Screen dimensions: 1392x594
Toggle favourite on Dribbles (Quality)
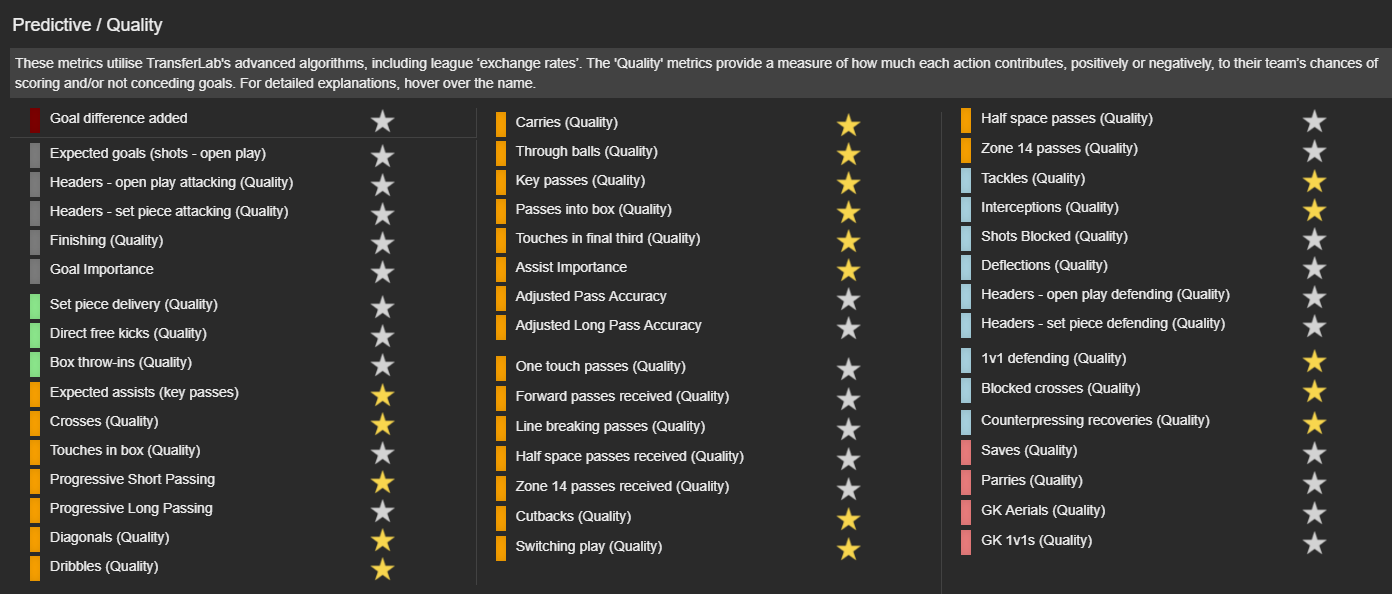[382, 570]
